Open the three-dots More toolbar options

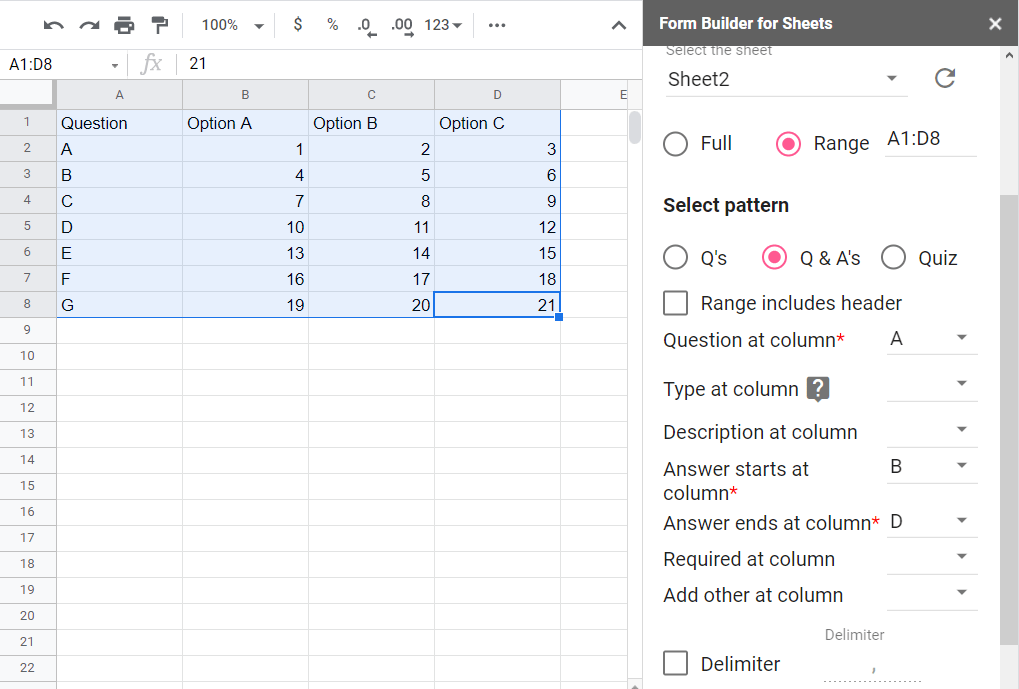497,25
